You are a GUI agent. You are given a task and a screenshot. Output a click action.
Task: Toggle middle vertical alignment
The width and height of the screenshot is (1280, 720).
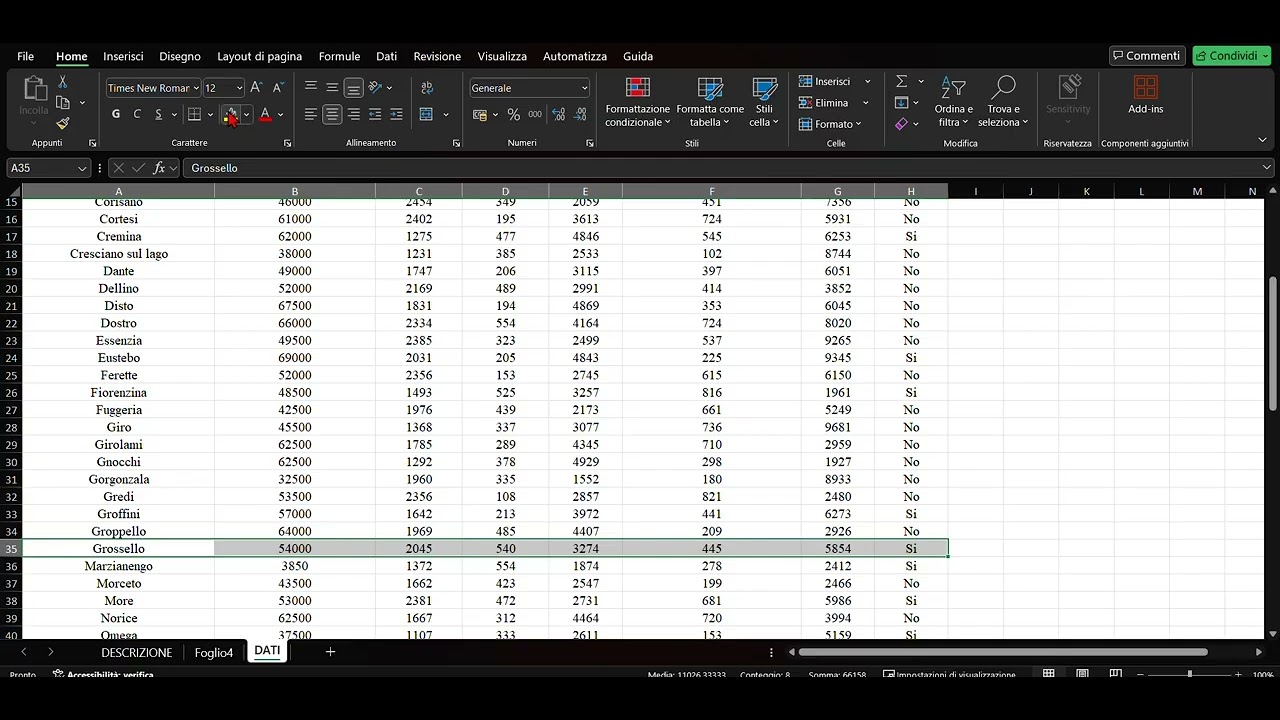(332, 88)
